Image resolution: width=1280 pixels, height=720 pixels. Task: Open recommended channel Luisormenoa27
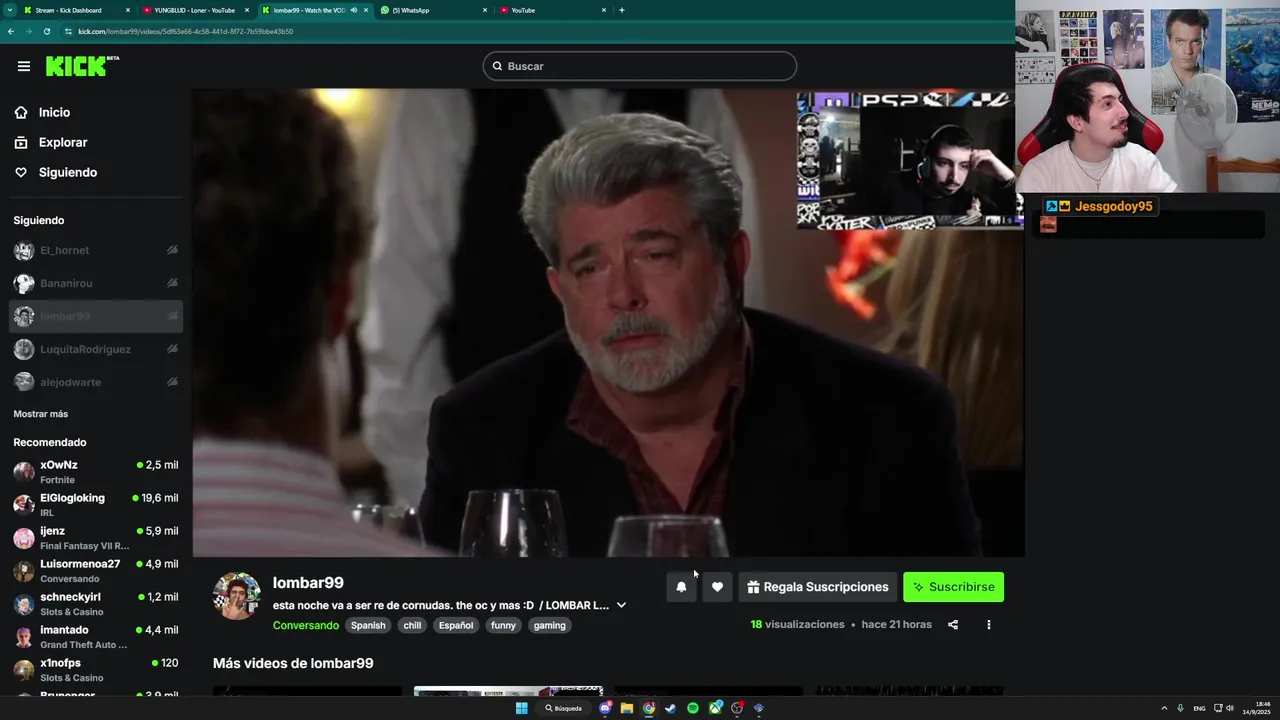coord(95,571)
